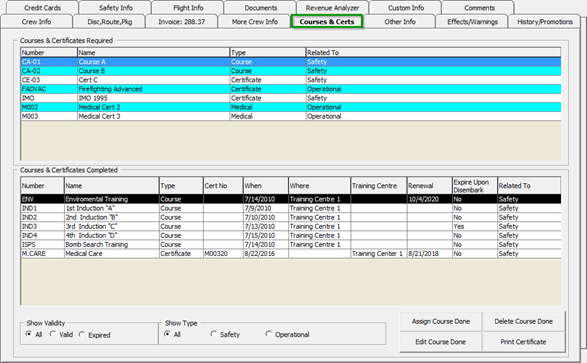Click the When column header in Completed
Viewport: 587px width, 363px height.
tap(265, 186)
